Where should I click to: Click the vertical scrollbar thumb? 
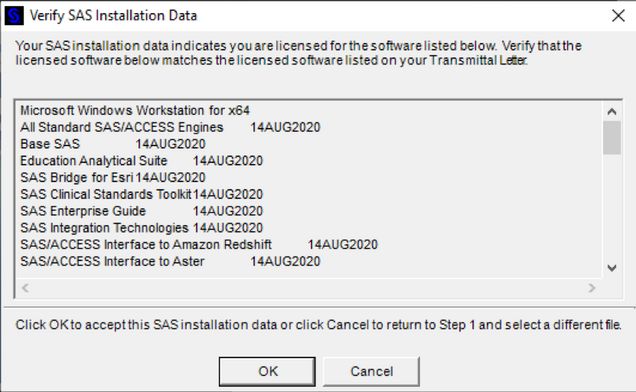(612, 137)
